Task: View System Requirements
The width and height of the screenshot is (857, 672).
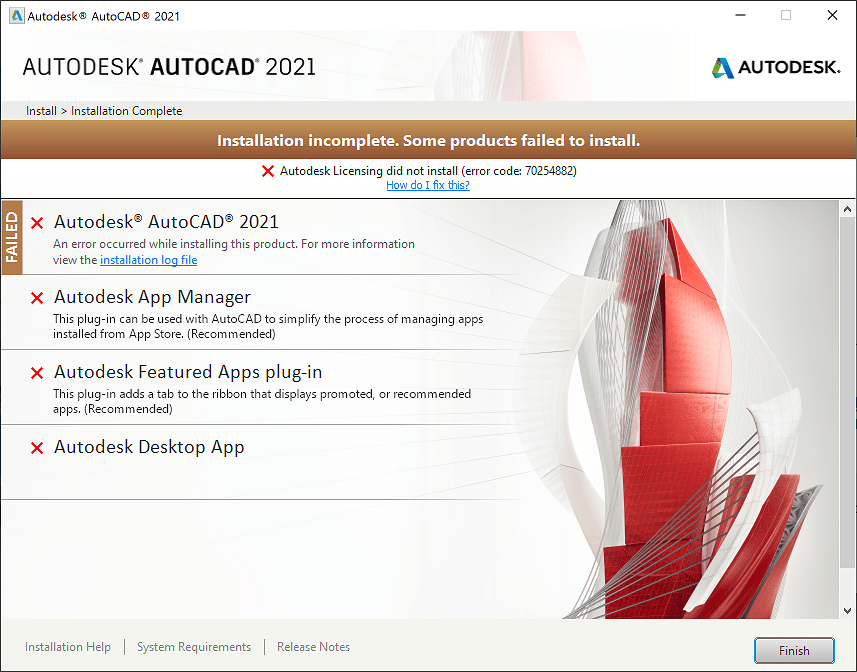Action: 194,647
